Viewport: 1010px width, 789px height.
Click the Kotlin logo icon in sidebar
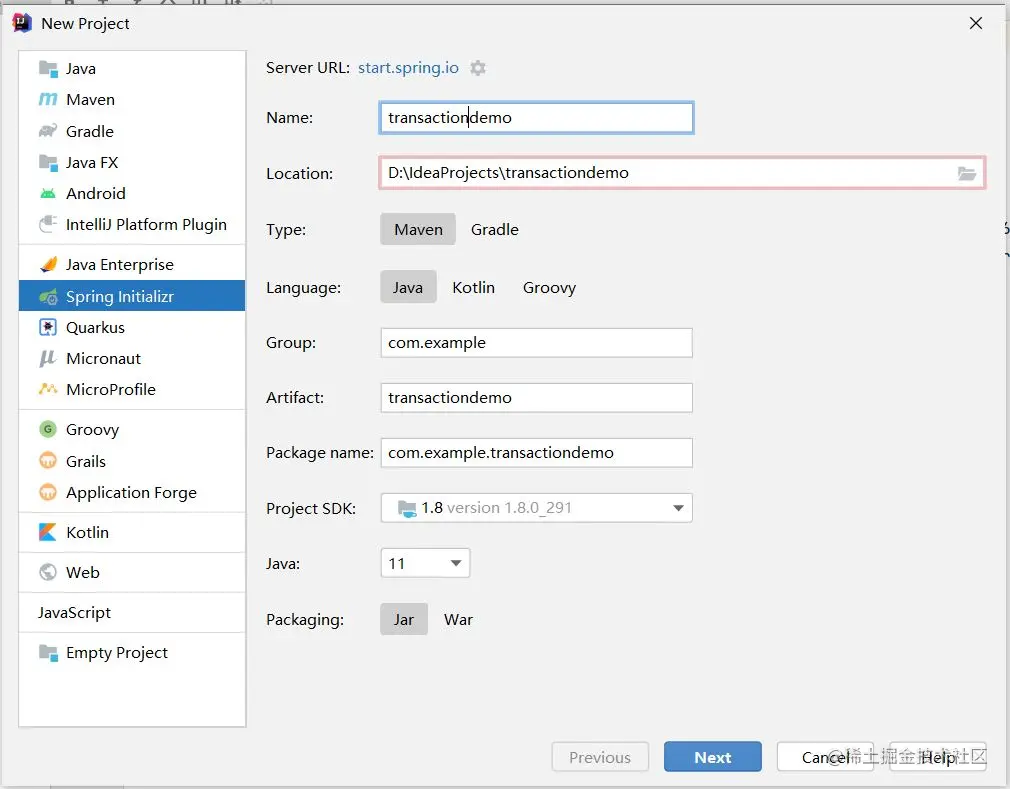(48, 532)
